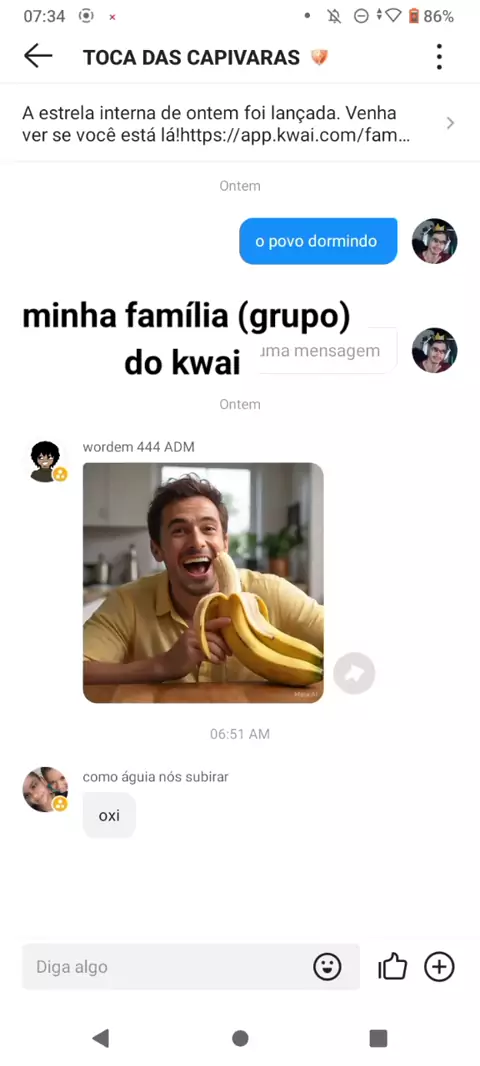The height and width of the screenshot is (1066, 480).
Task: Open the man eating banana image
Action: click(x=203, y=583)
